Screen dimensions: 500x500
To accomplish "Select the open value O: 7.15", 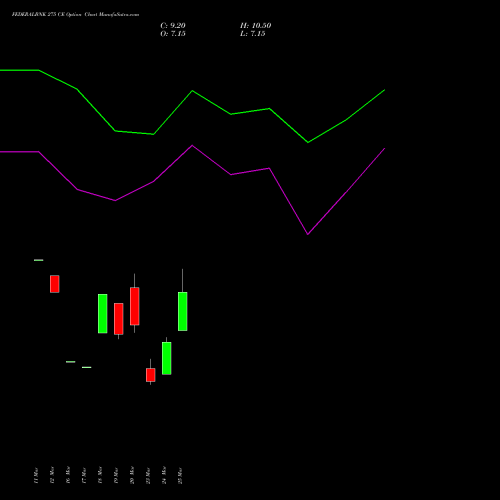I will 173,34.
